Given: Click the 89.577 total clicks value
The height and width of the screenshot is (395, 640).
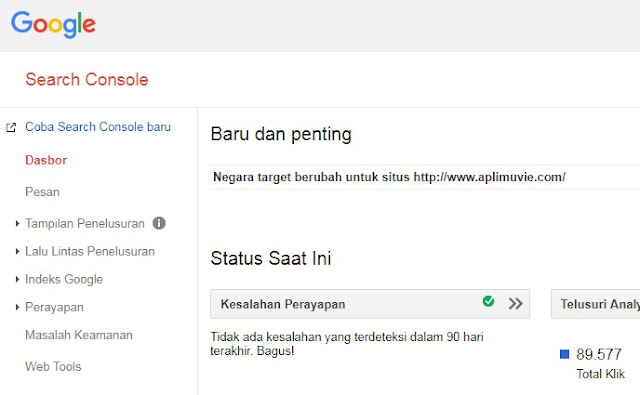Looking at the screenshot, I should [599, 354].
